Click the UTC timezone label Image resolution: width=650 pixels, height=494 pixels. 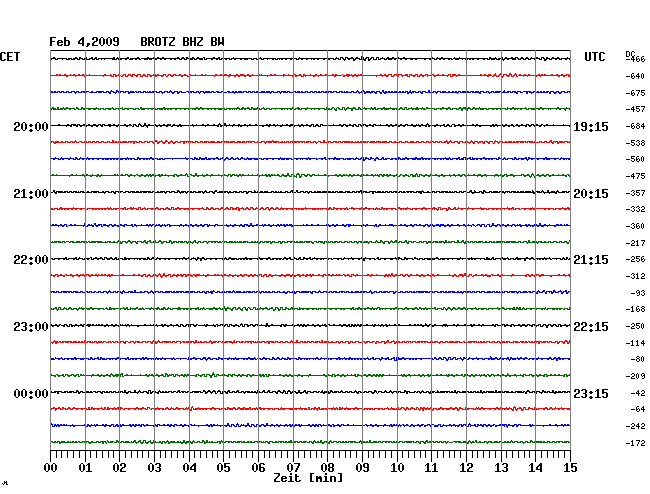[x=595, y=58]
